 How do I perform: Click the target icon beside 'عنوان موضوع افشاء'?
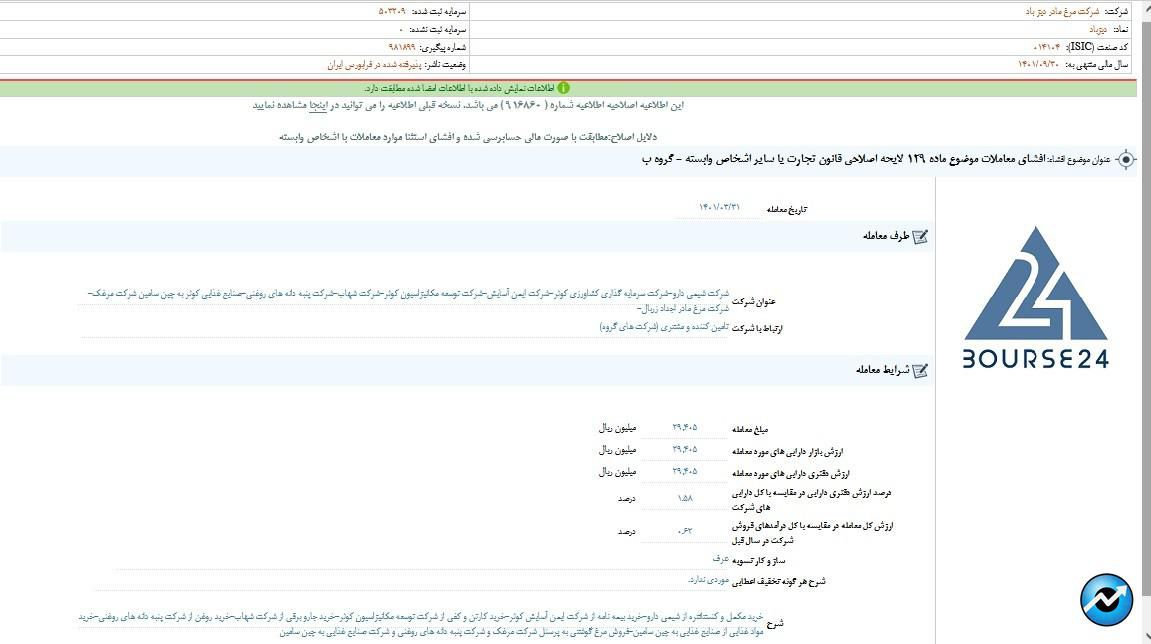1126,159
